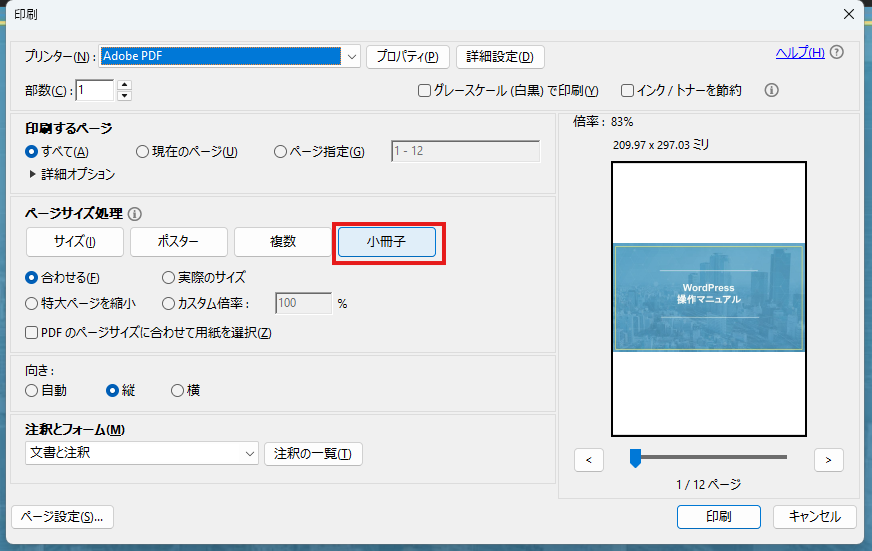Open 文書と注釈 dropdown

141,453
